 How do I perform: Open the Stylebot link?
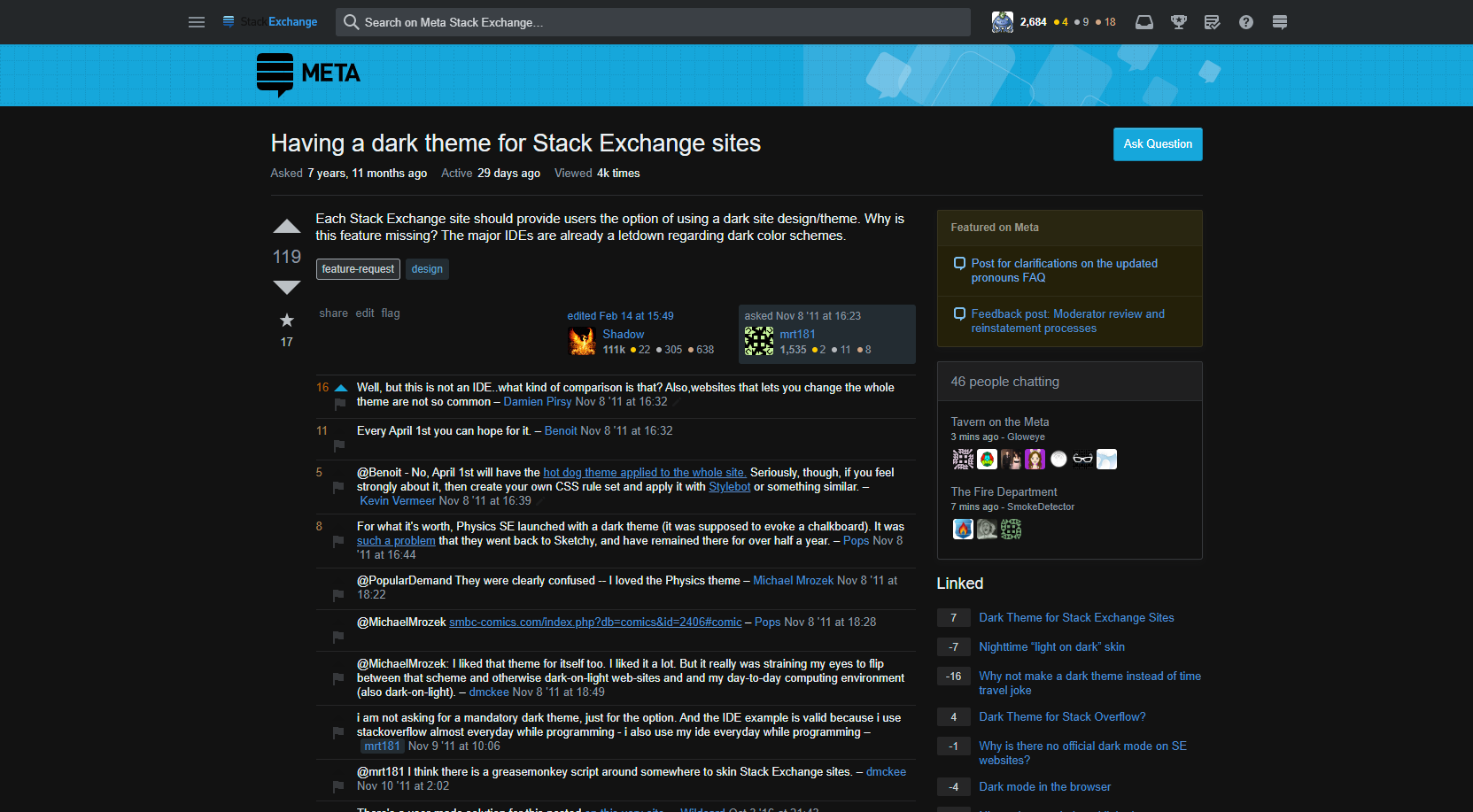(x=730, y=487)
